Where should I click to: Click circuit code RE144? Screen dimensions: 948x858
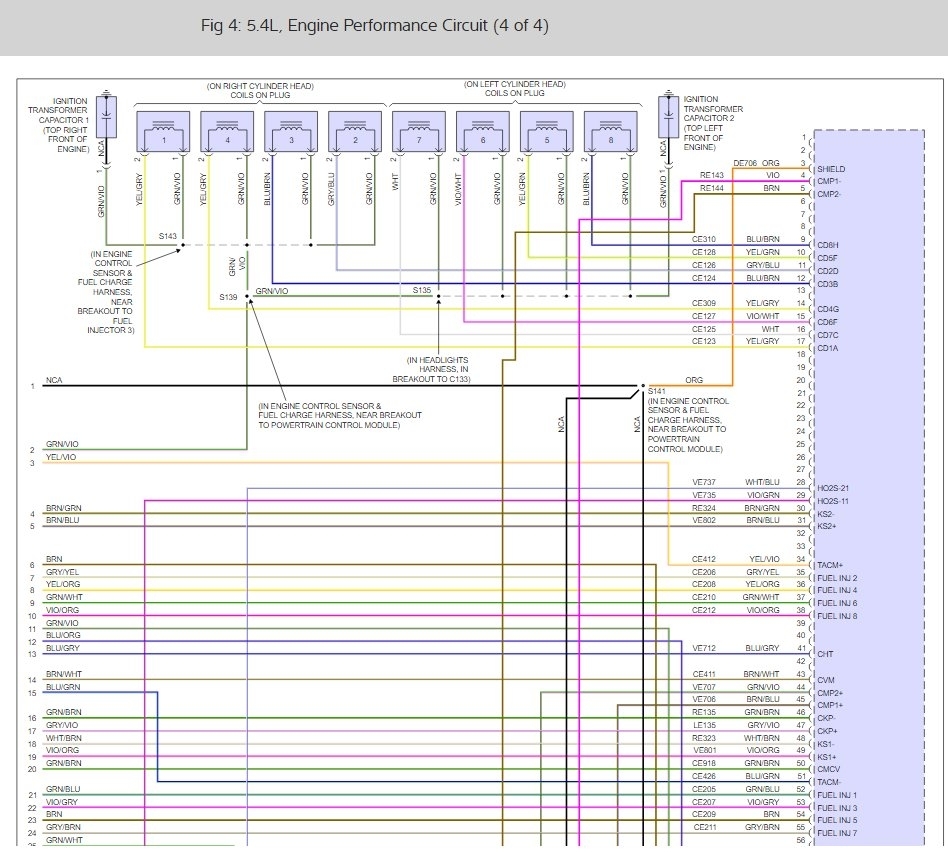click(712, 189)
